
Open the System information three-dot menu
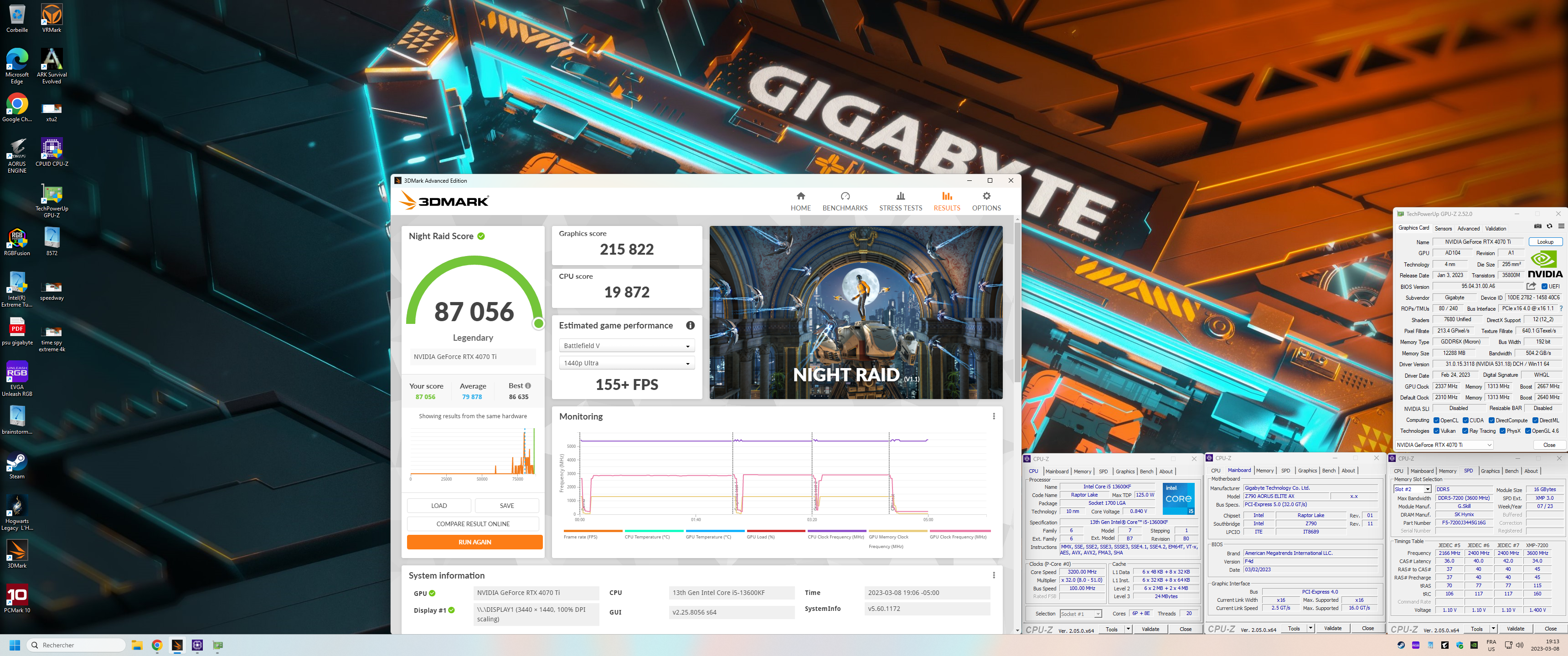(x=993, y=575)
